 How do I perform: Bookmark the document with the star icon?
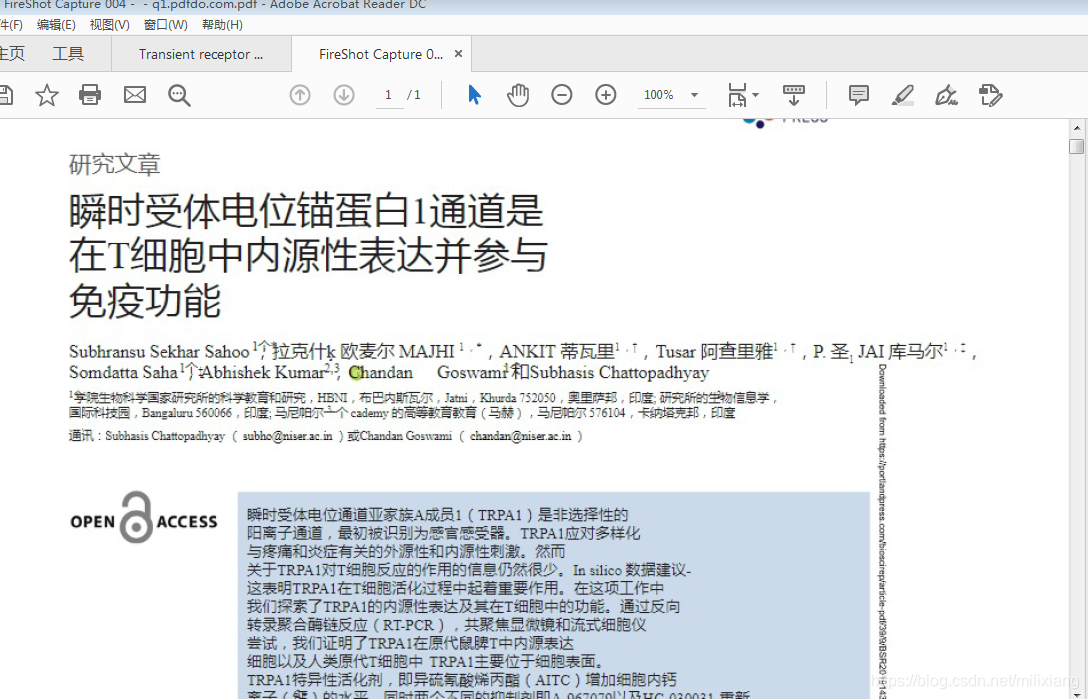pyautogui.click(x=46, y=95)
